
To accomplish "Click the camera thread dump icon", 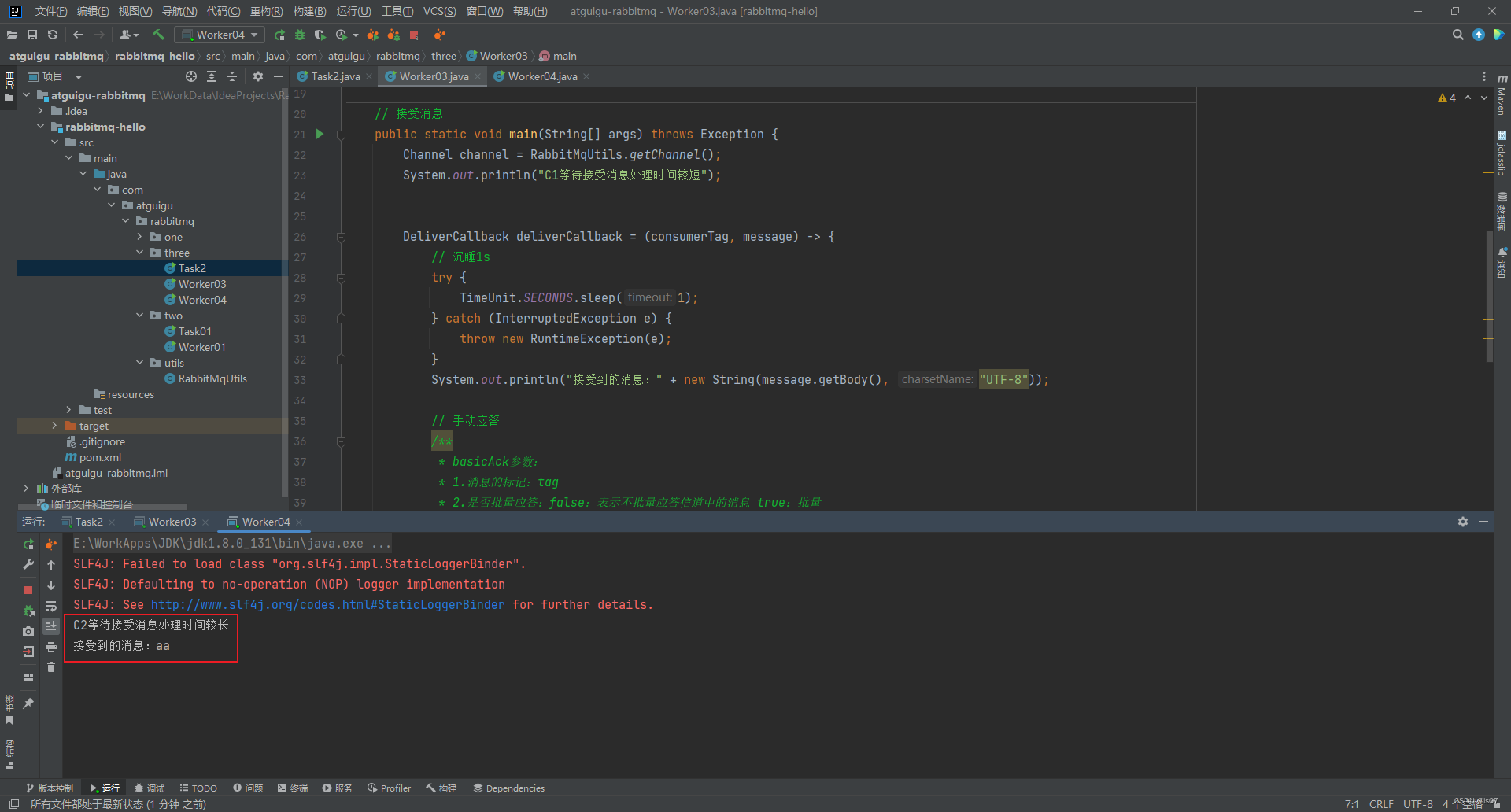I will 28,631.
